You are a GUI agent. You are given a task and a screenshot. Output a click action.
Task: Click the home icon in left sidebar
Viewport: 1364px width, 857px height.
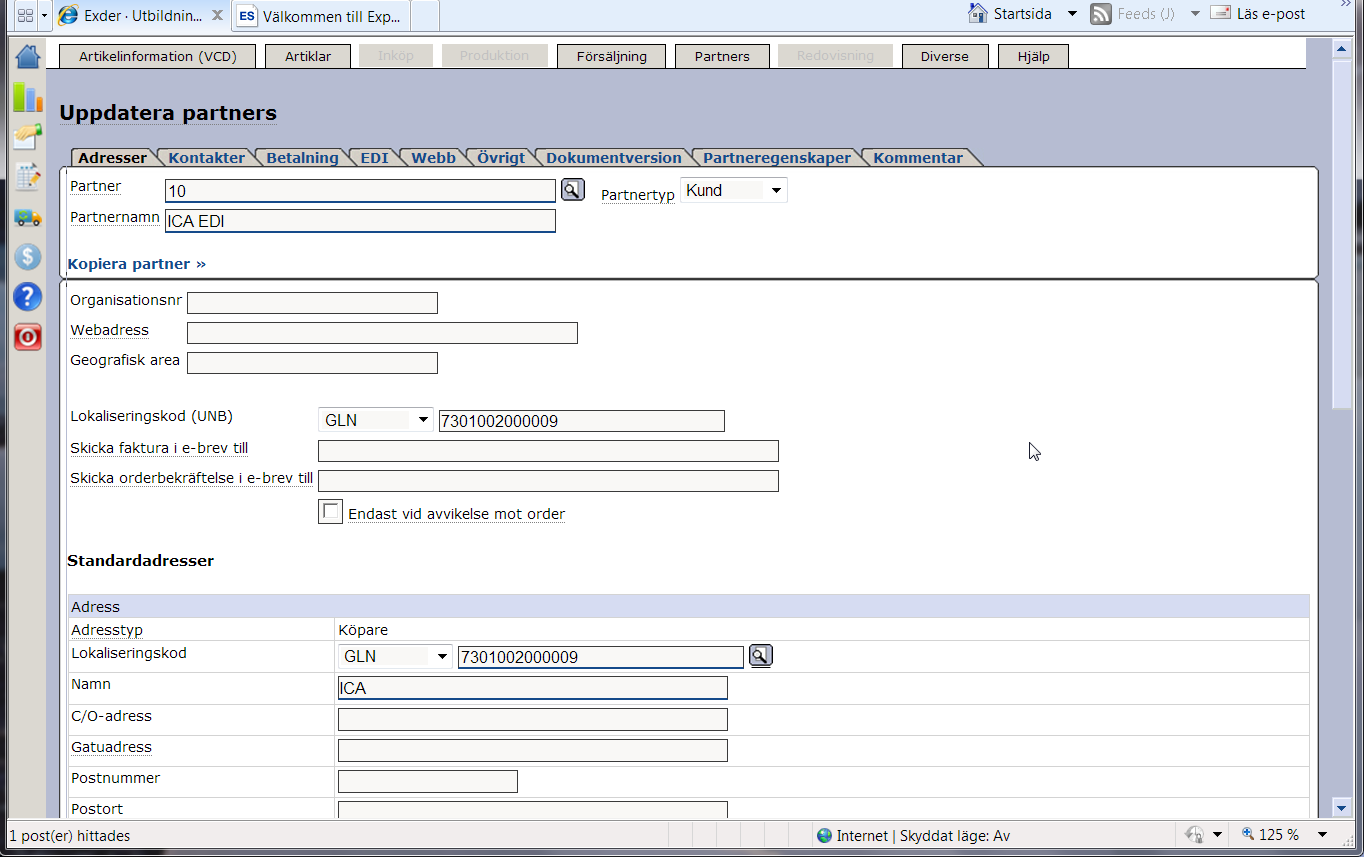(27, 55)
